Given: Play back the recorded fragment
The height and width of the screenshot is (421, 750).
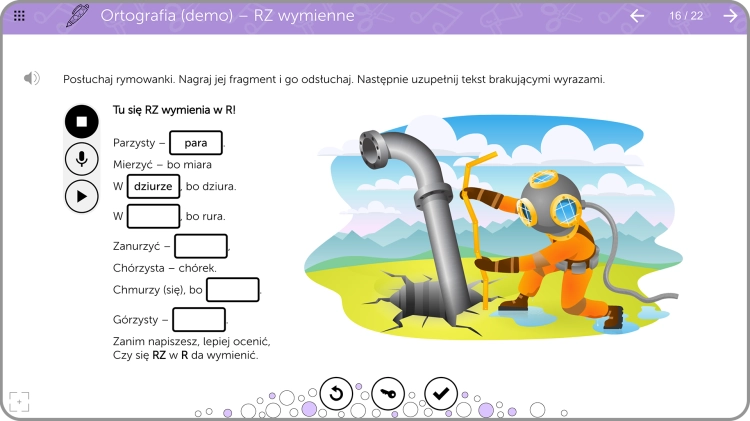Looking at the screenshot, I should [x=82, y=196].
